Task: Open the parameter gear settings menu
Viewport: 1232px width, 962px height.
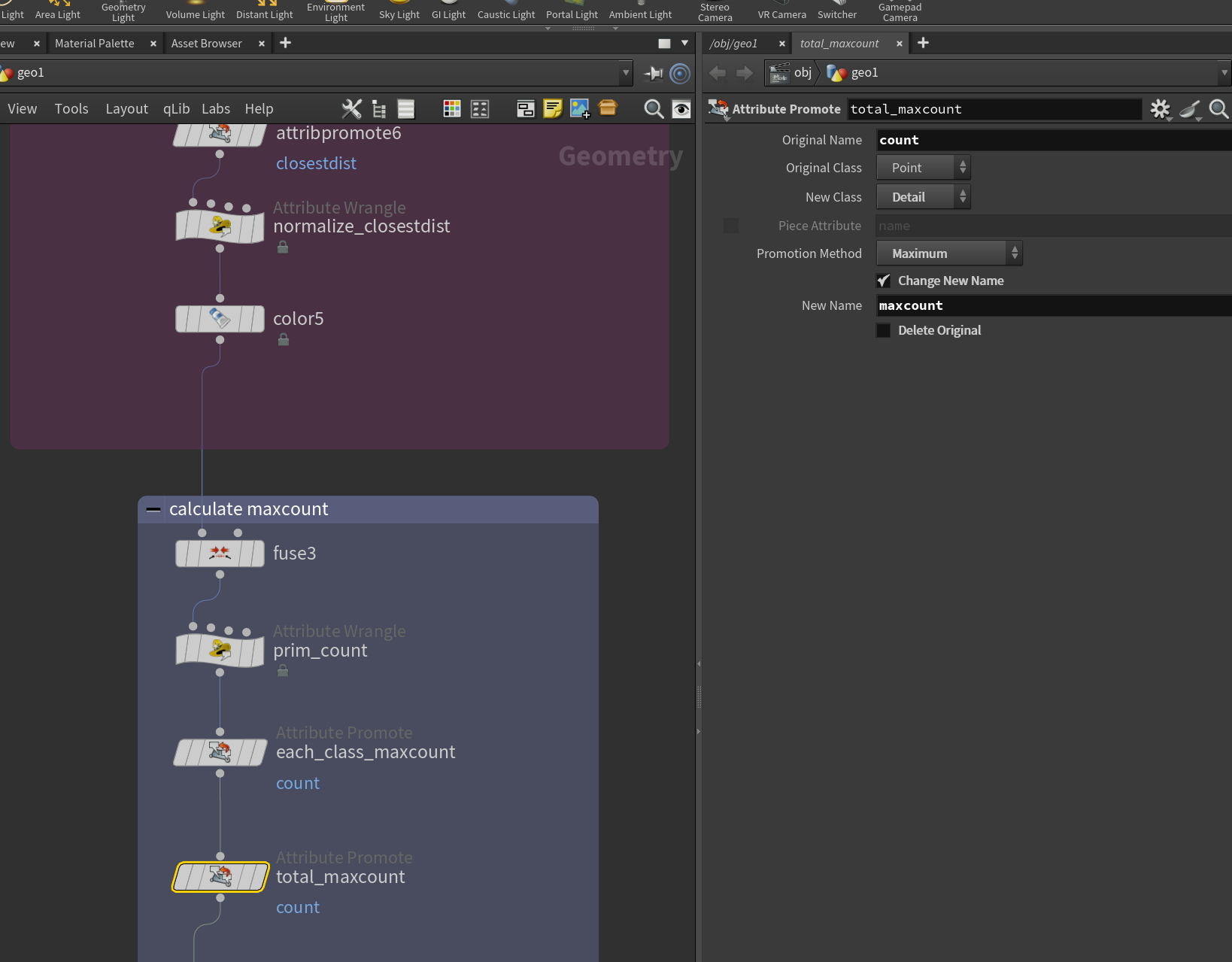Action: 1161,109
